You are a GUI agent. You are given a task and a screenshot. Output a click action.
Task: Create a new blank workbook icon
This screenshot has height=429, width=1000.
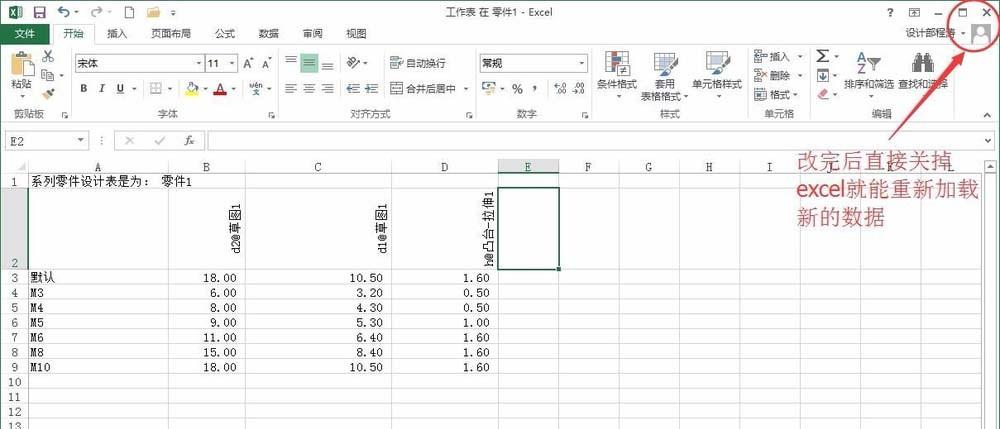129,11
